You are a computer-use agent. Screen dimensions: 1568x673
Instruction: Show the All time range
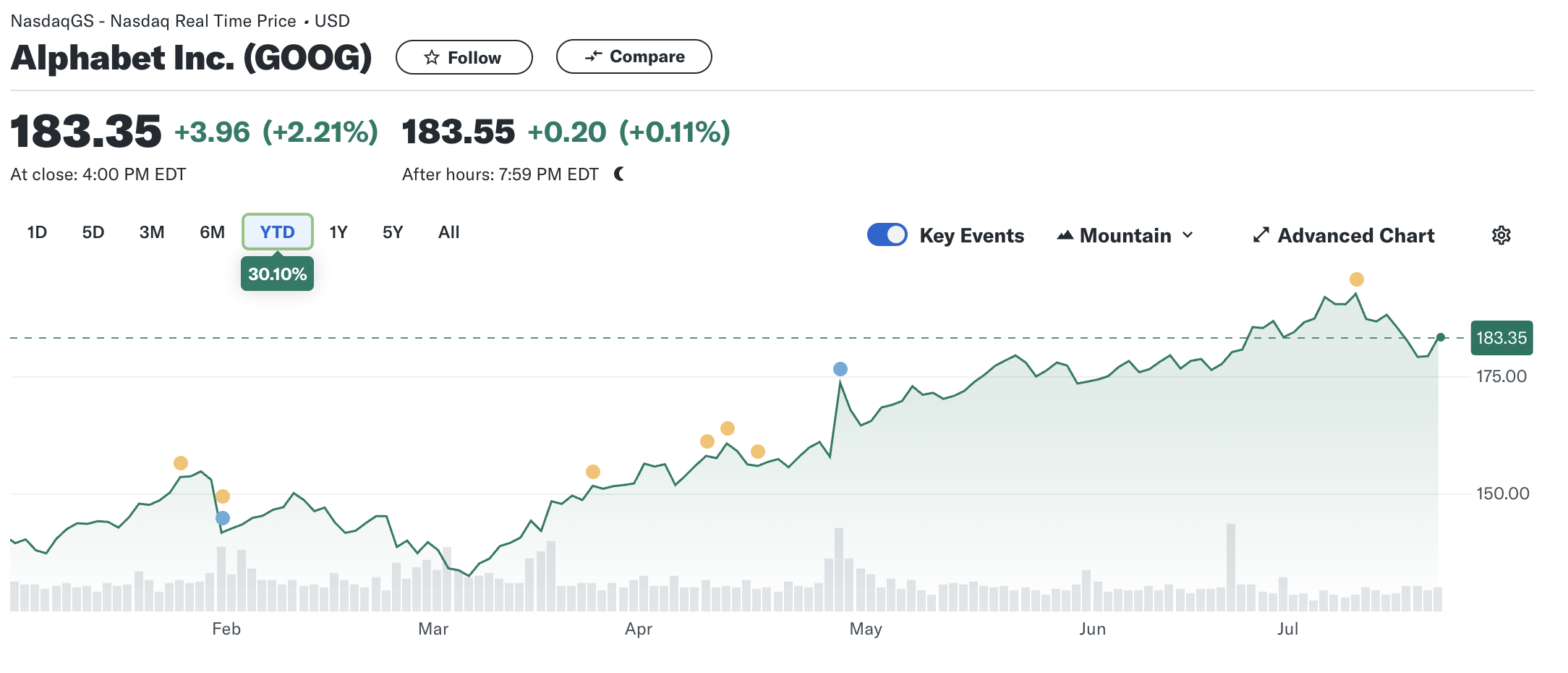tap(448, 232)
